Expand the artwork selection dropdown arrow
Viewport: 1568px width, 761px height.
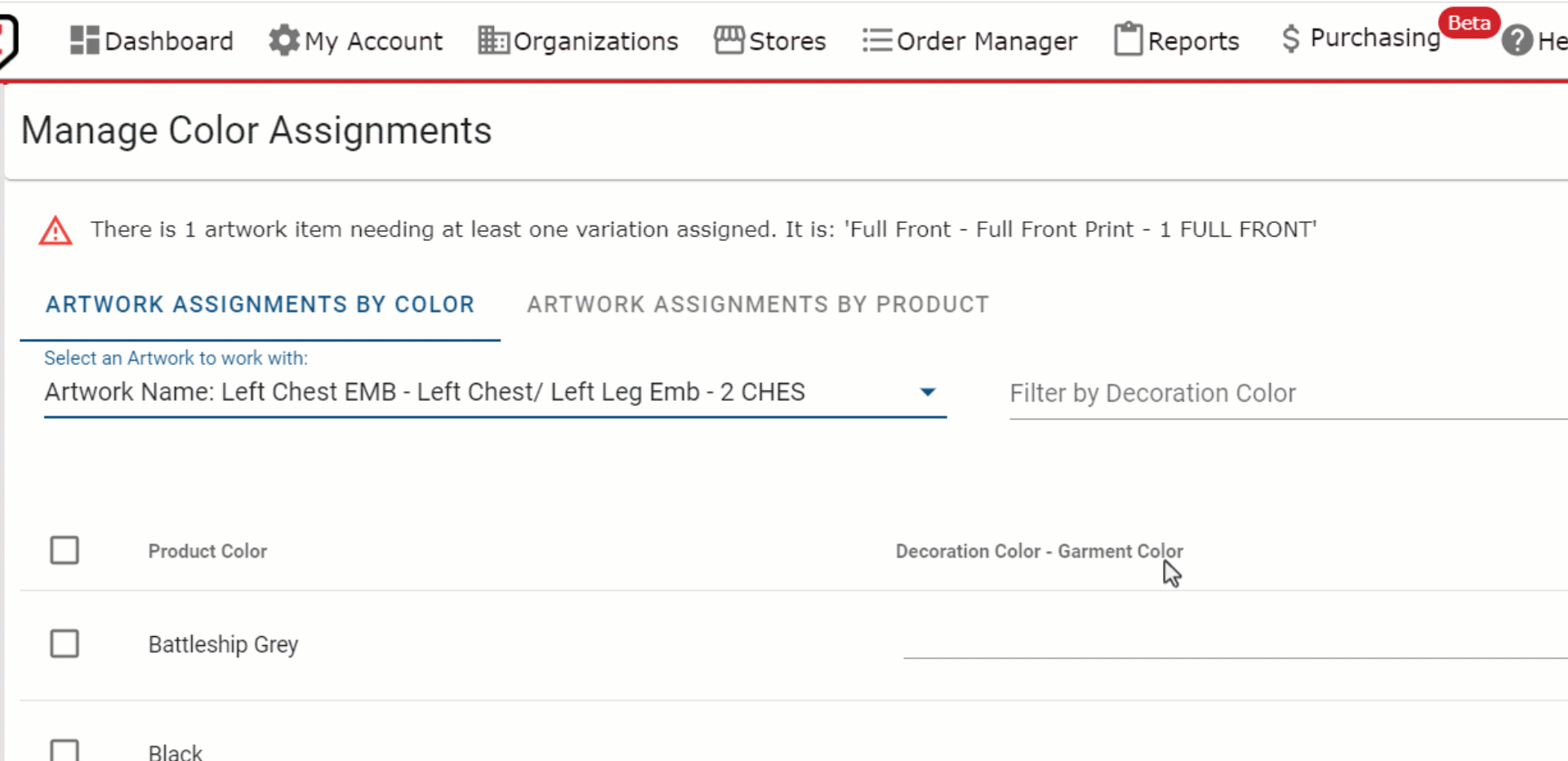pyautogui.click(x=927, y=393)
